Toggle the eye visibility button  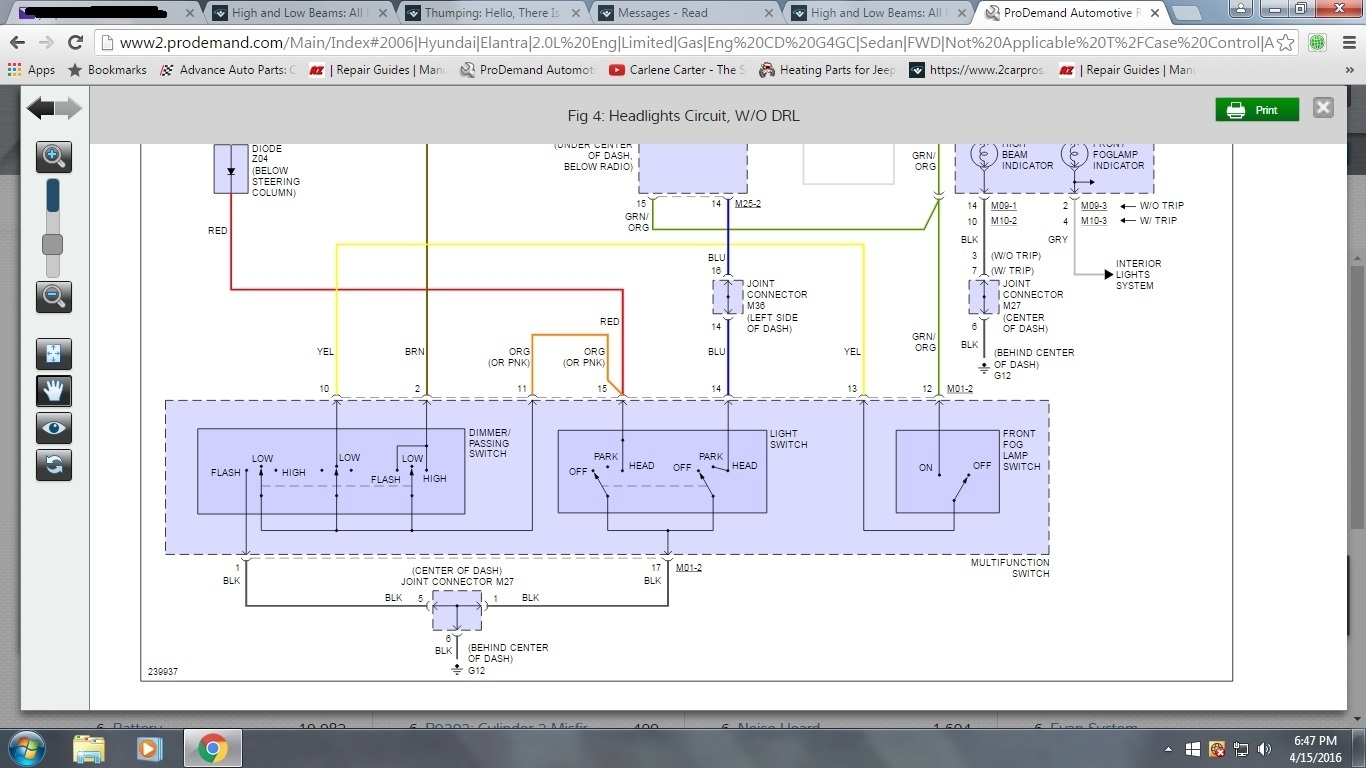pyautogui.click(x=54, y=428)
